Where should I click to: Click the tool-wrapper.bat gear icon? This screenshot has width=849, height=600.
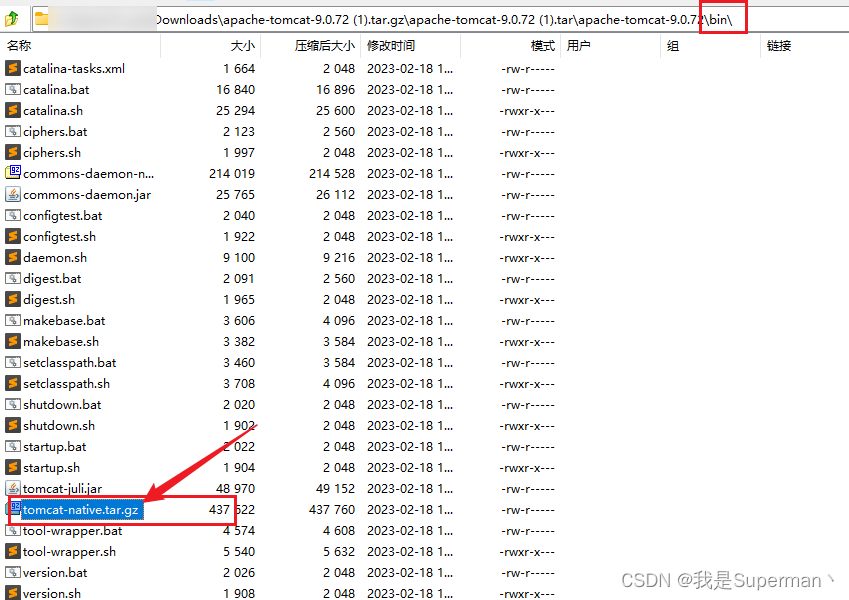pos(11,530)
